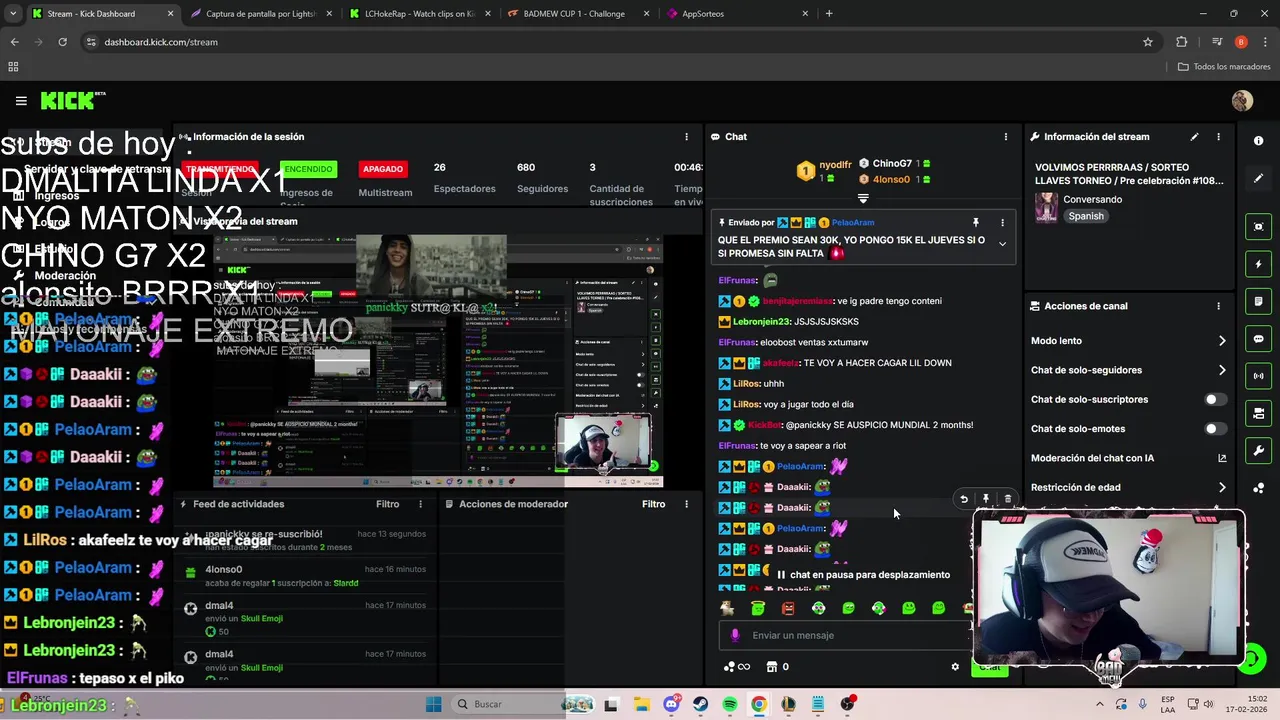Image resolution: width=1280 pixels, height=720 pixels.
Task: Edit stream info with the pencil icon in Información del stream header
Action: pos(1194,137)
